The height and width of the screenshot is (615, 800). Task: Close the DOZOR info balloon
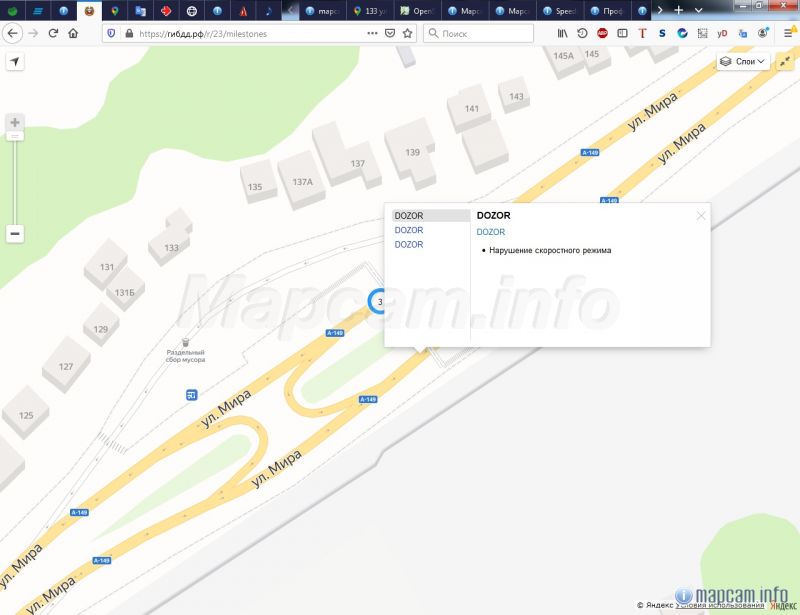click(701, 215)
